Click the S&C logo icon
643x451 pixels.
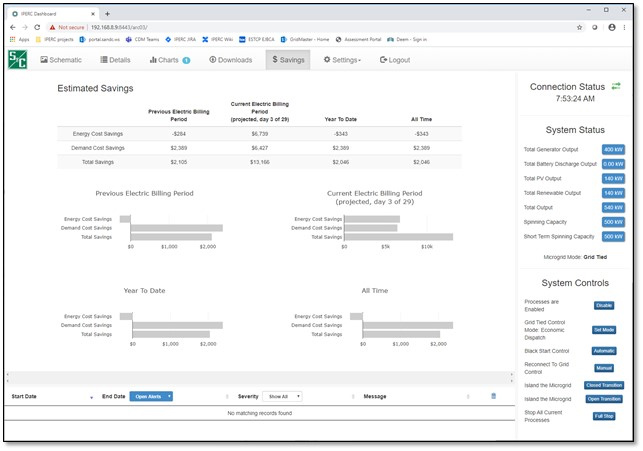19,61
